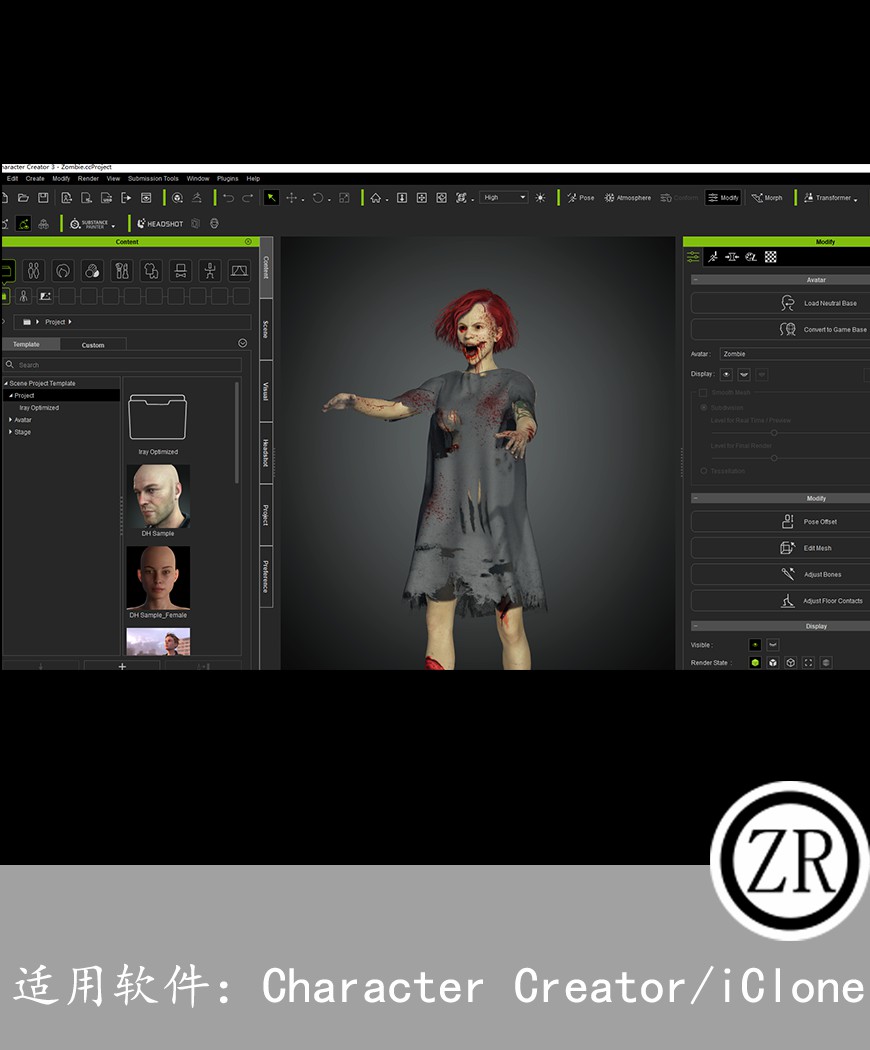
Task: Click the Atmosphere toolbar button
Action: click(627, 198)
